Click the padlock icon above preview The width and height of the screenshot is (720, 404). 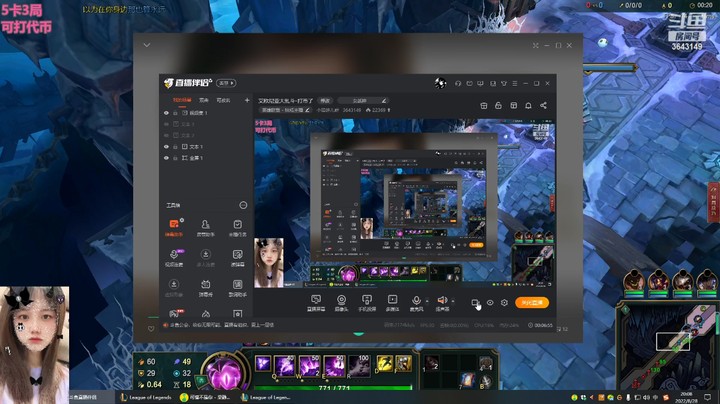498,106
